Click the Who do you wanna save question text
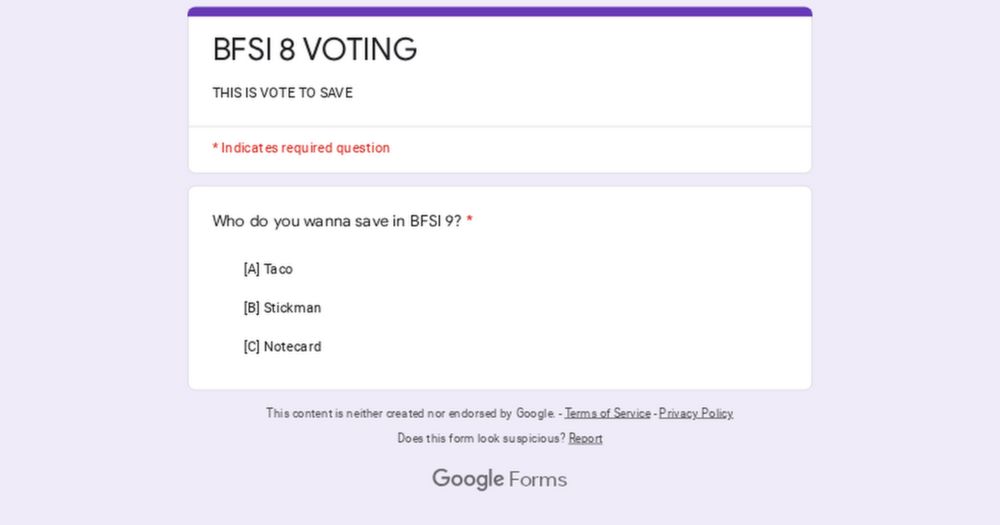 337,221
